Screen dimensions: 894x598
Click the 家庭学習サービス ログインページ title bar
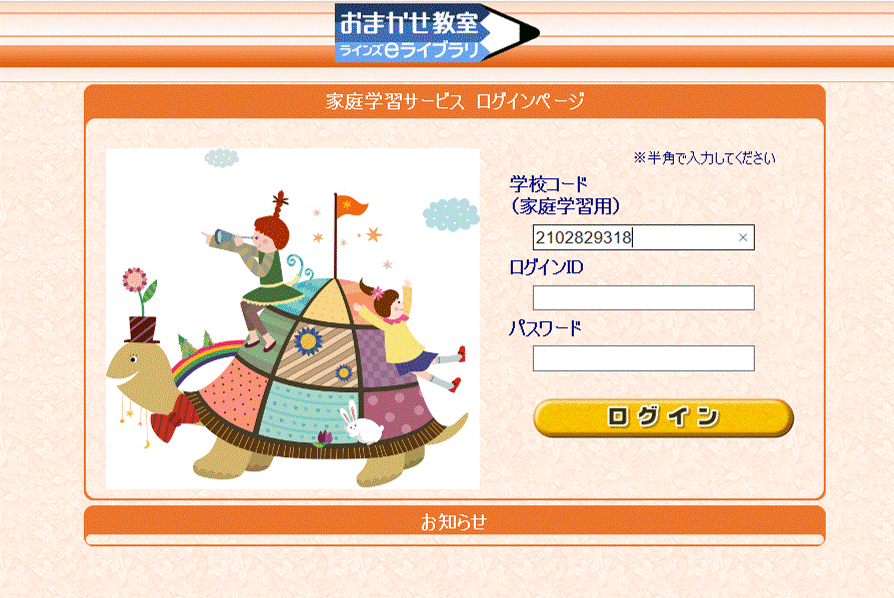pyautogui.click(x=454, y=101)
